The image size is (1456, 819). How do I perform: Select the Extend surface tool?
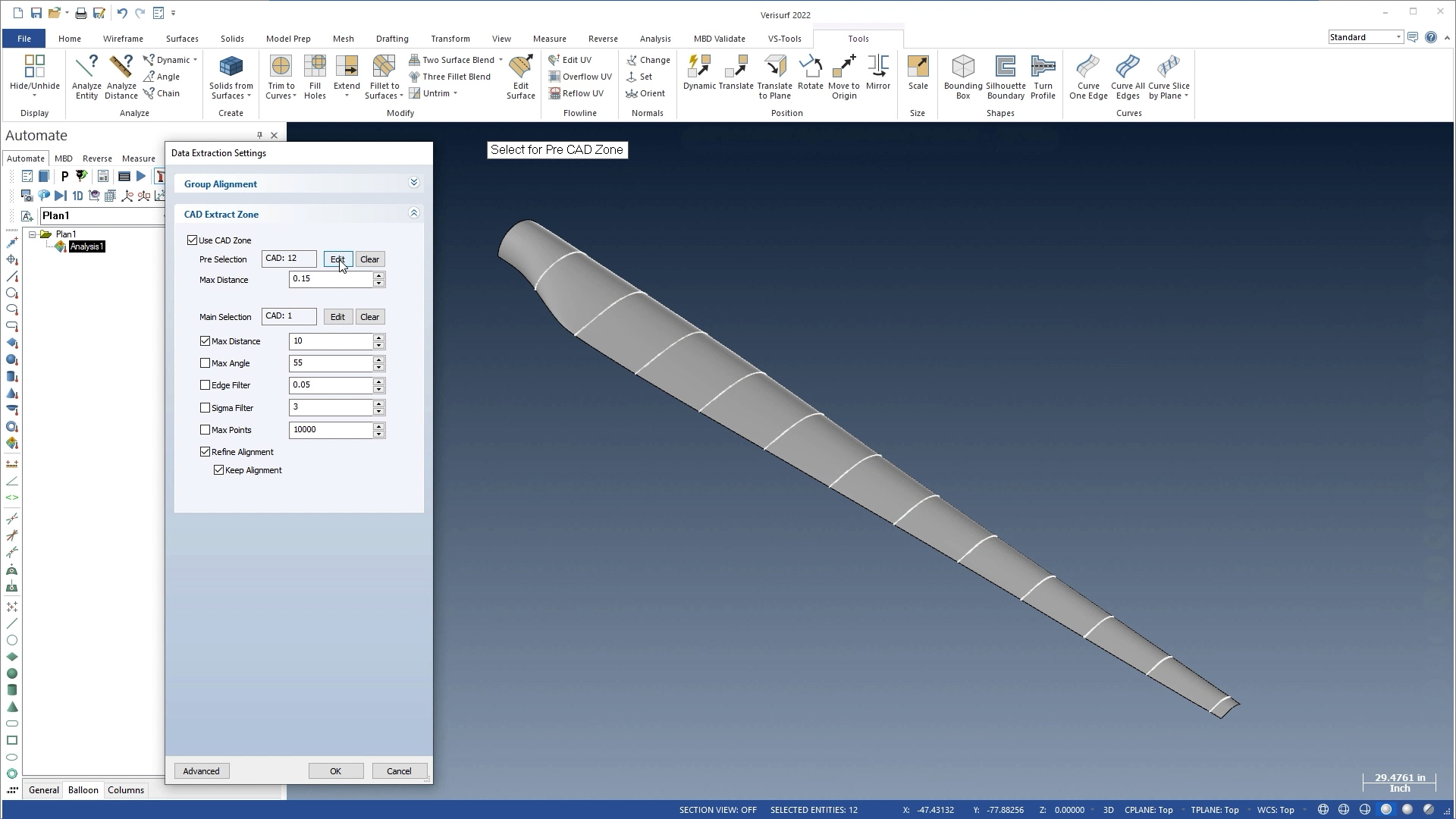pos(347,76)
